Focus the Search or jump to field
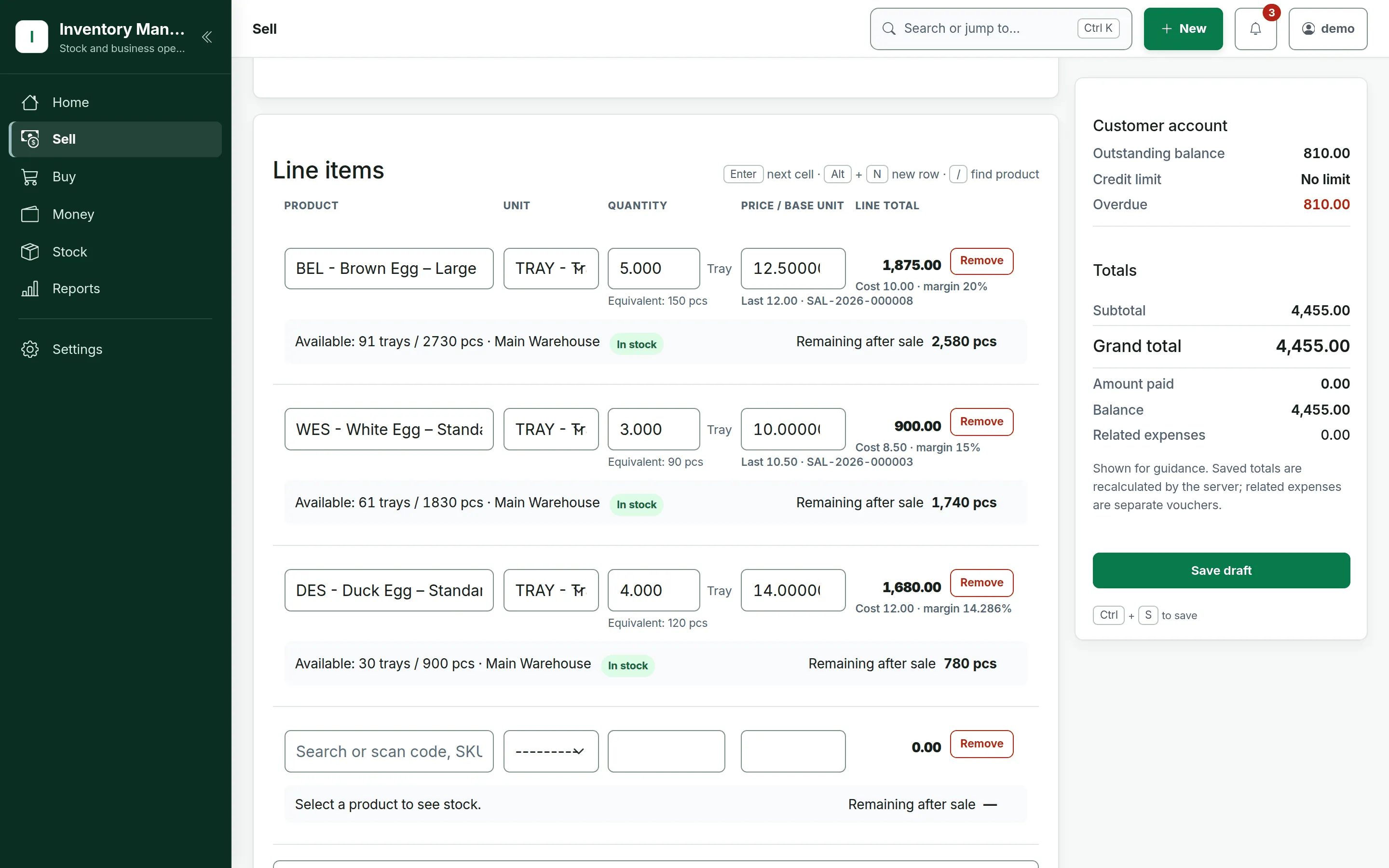The width and height of the screenshot is (1389, 868). pyautogui.click(x=1000, y=29)
